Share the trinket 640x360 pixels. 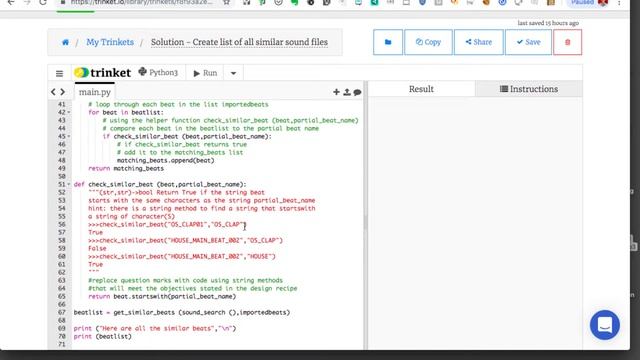click(x=479, y=42)
